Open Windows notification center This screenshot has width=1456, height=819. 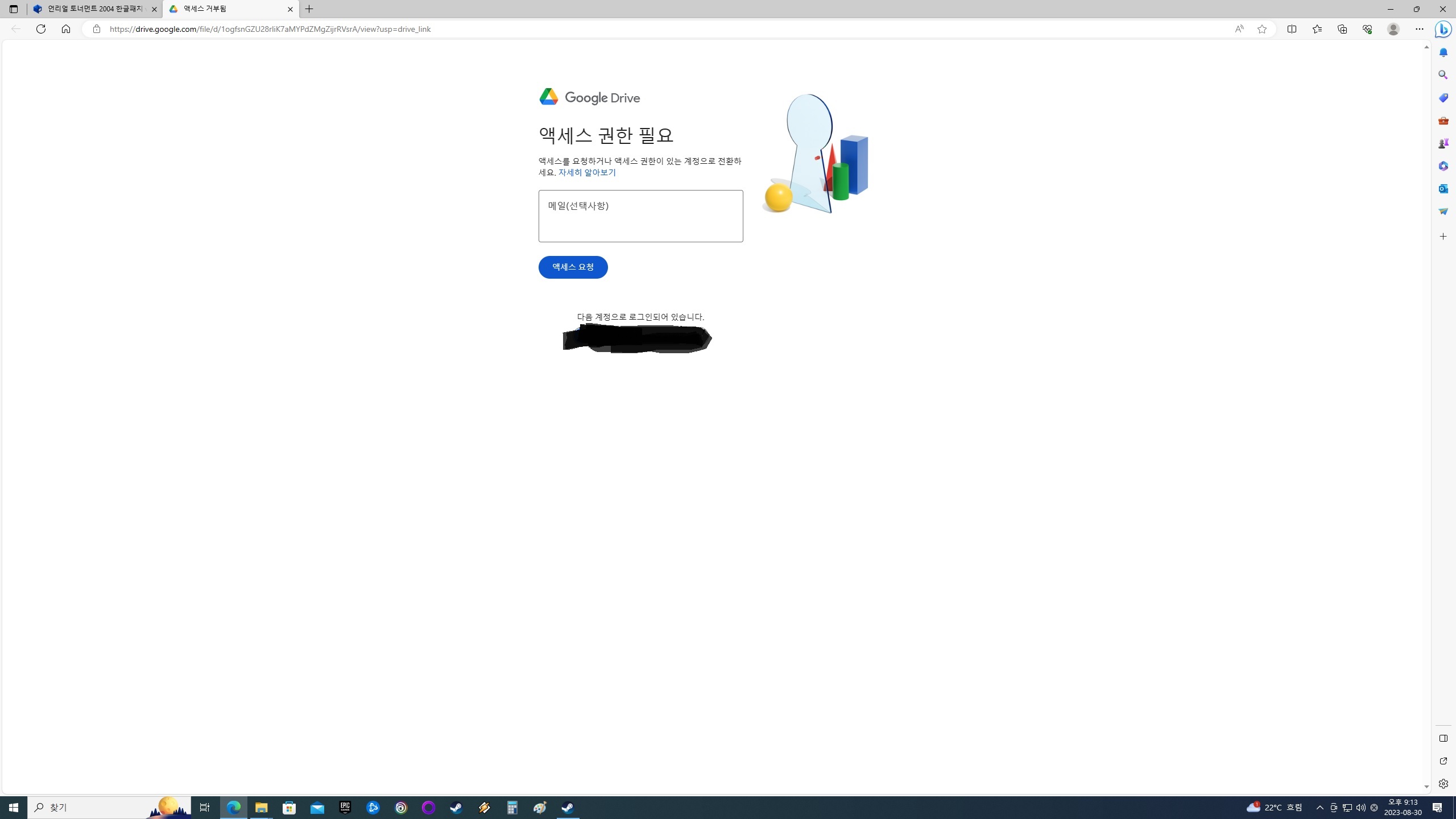pos(1437,808)
